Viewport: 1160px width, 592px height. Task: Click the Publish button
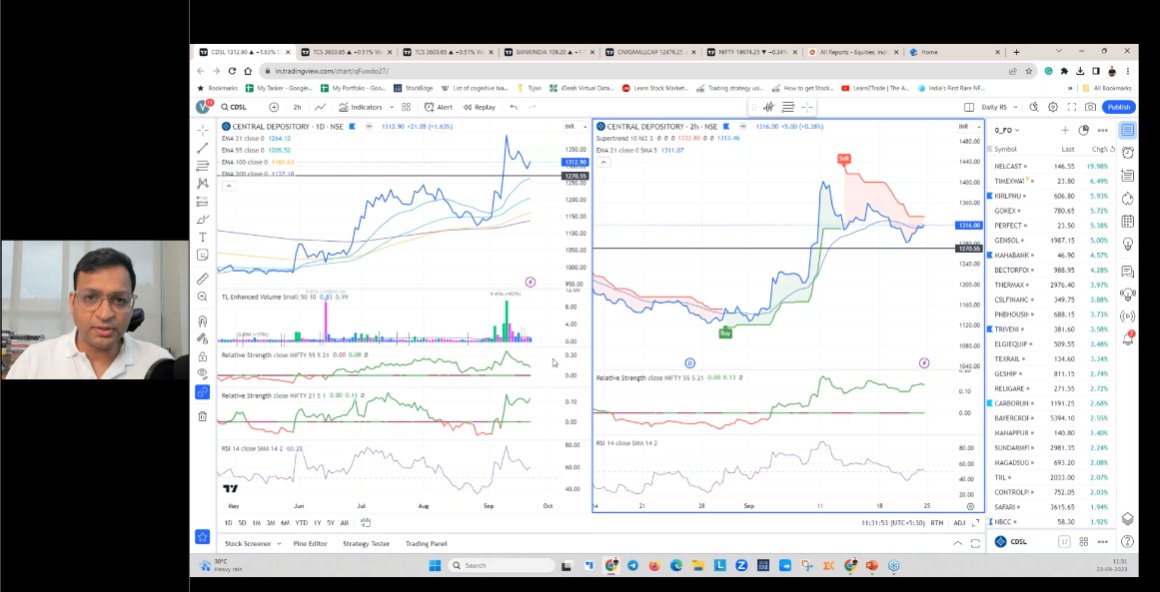[1119, 107]
